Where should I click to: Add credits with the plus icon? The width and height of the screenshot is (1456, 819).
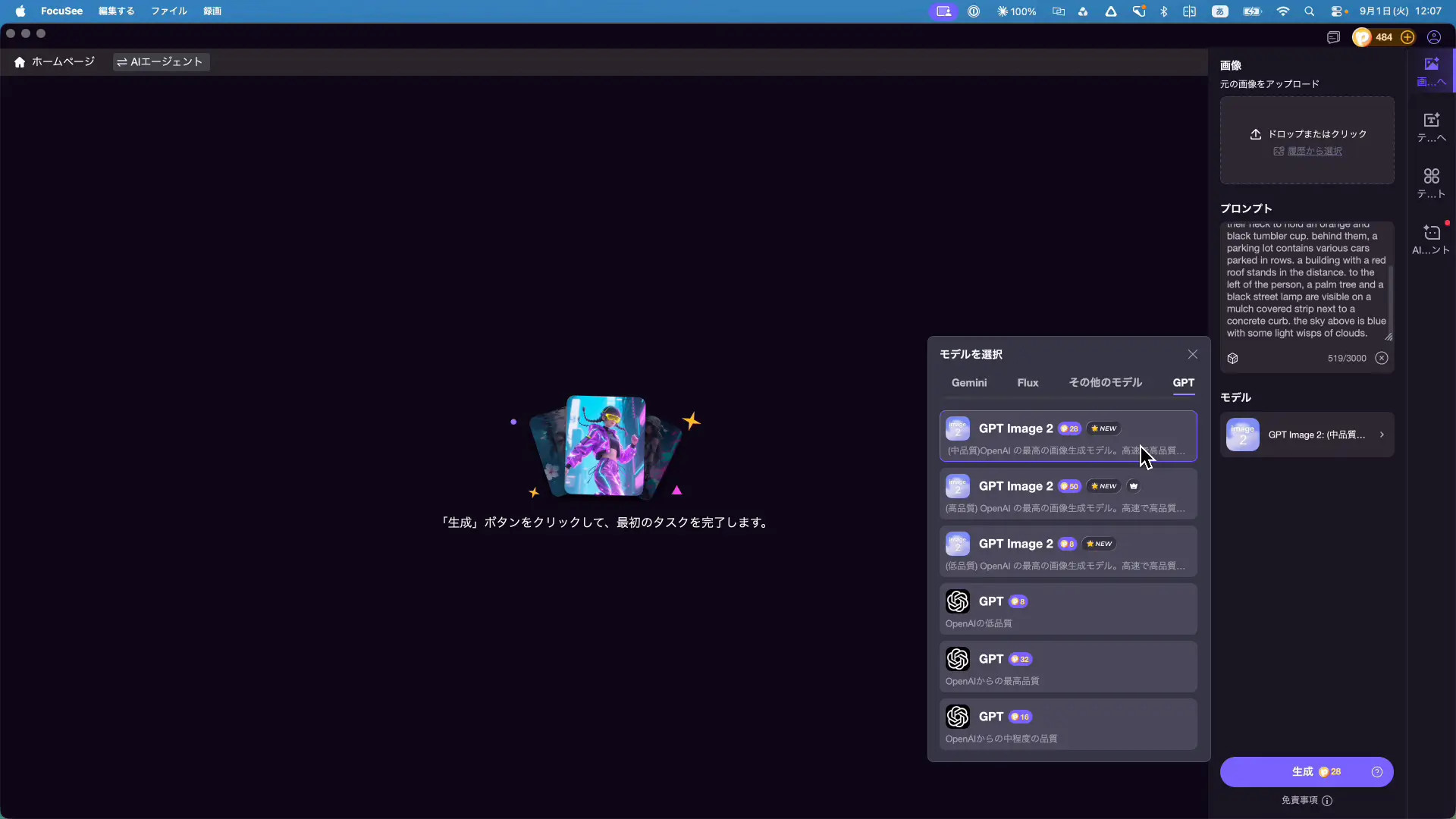1407,37
